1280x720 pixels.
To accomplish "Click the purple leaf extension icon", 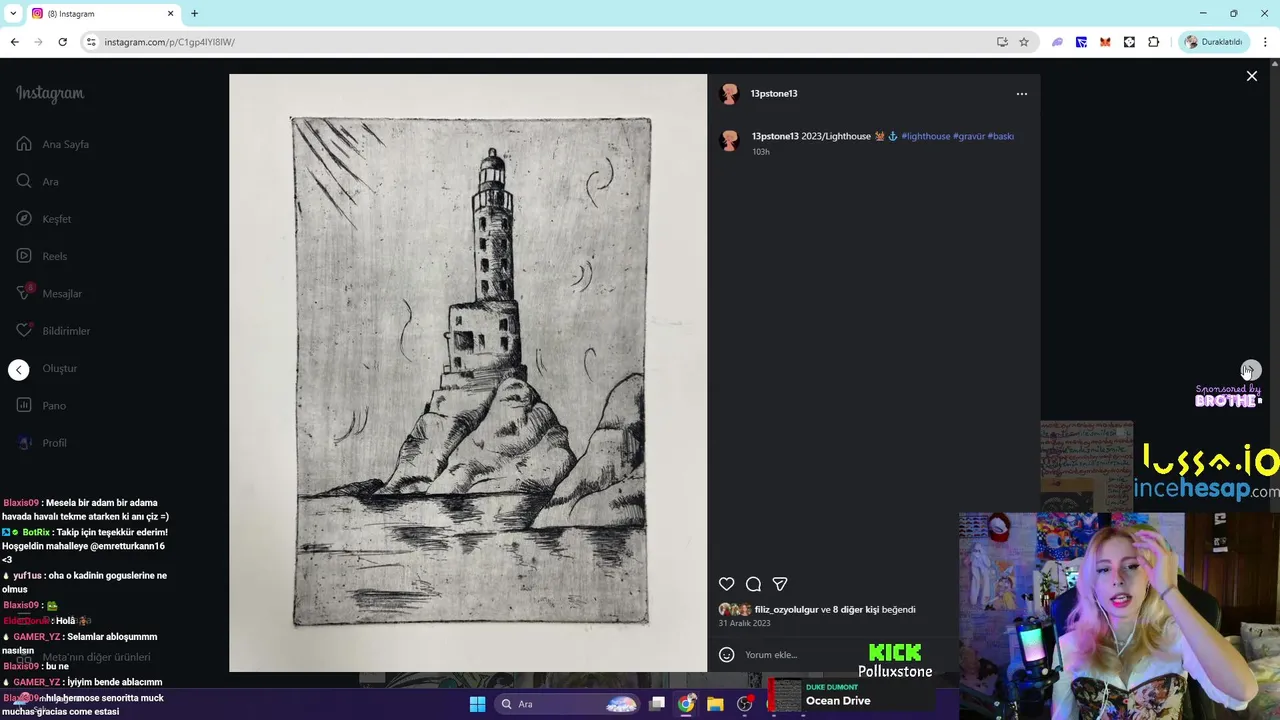I will click(x=1057, y=42).
